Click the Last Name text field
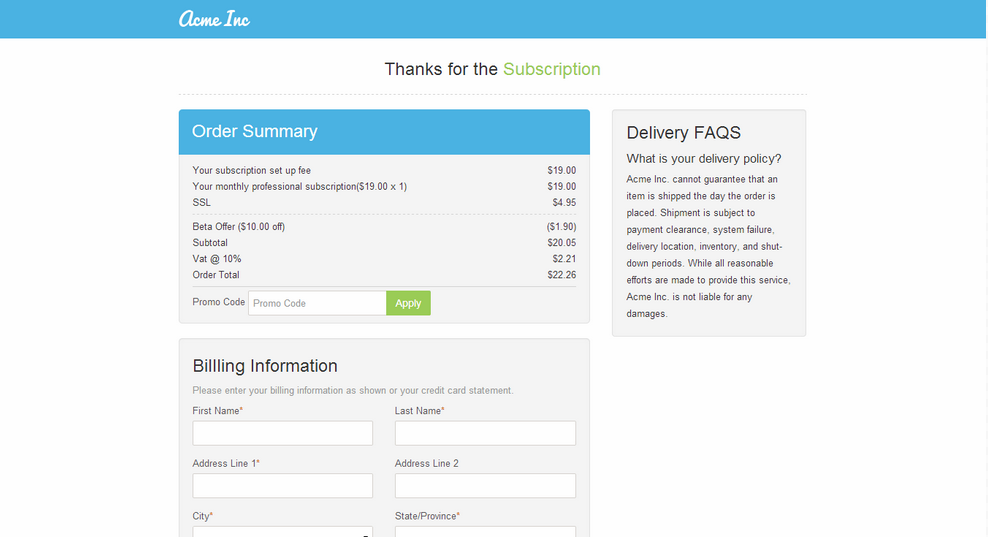988x537 pixels. coord(485,433)
